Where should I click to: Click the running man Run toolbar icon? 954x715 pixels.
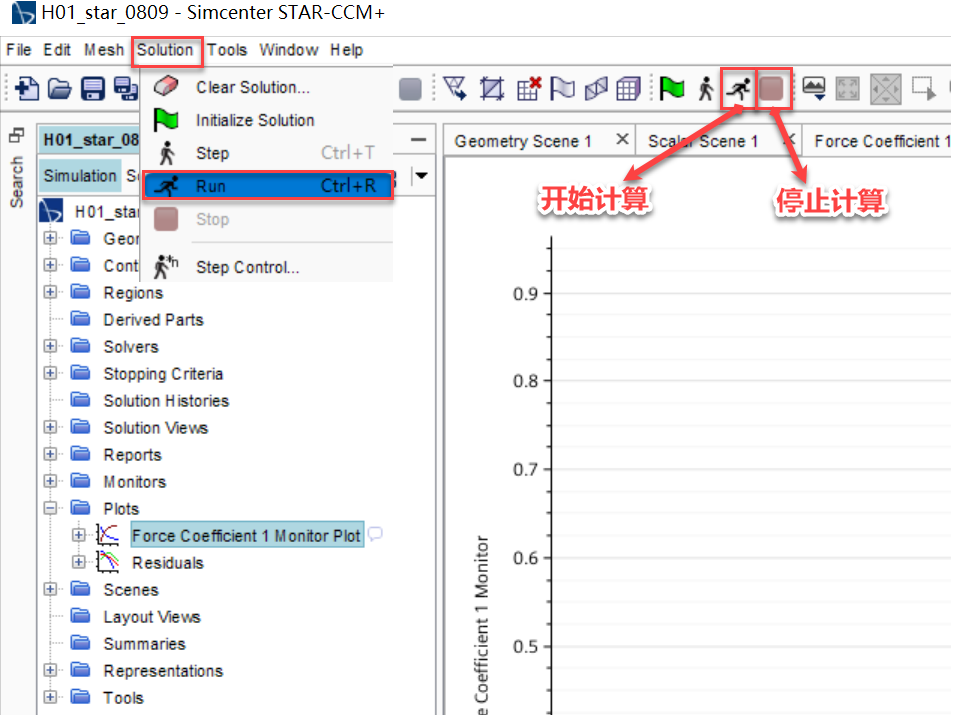738,89
